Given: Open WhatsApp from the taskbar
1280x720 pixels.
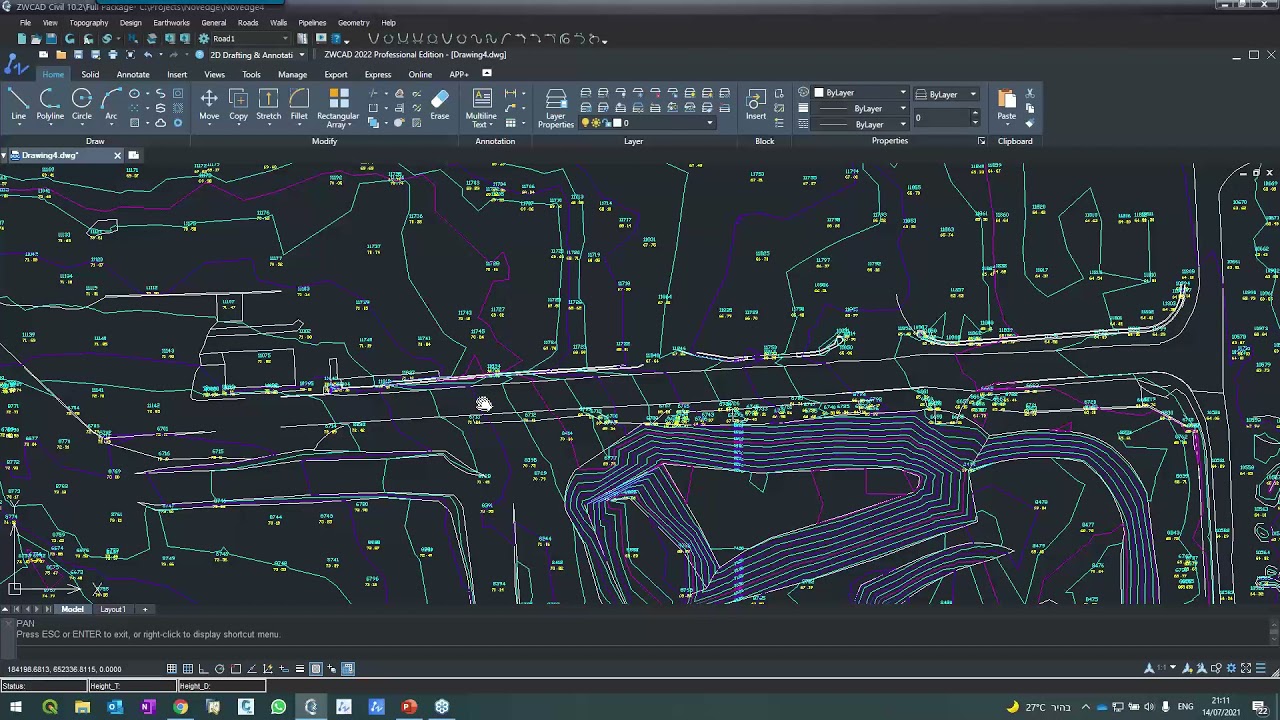Looking at the screenshot, I should coord(278,707).
